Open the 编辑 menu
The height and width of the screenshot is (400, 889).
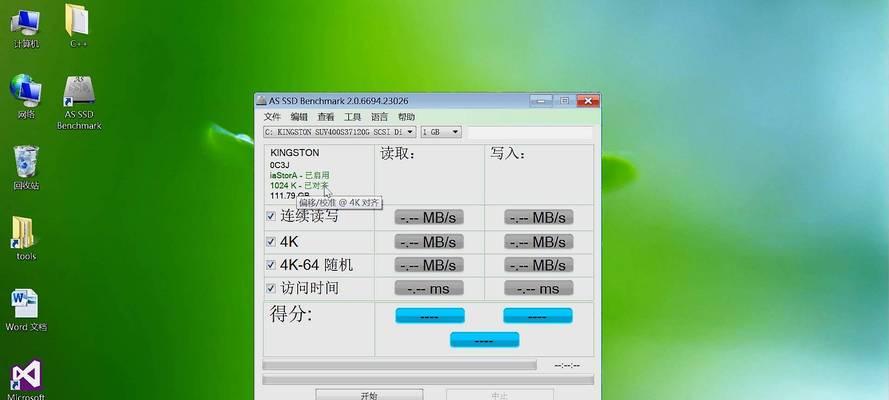tap(299, 117)
